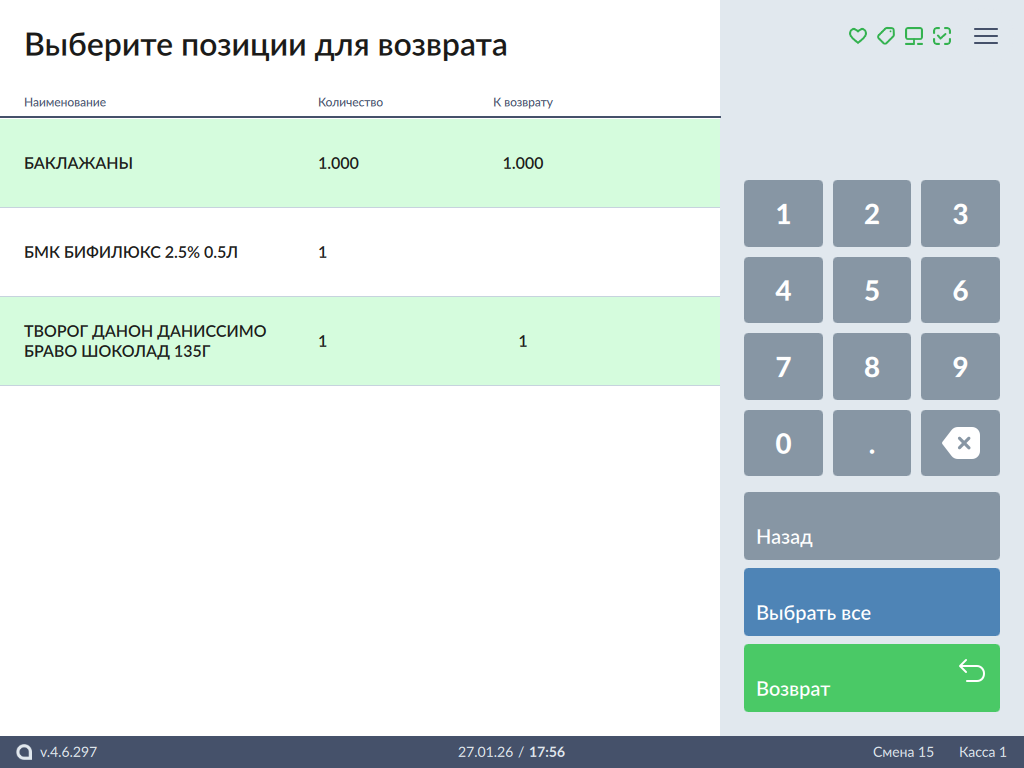This screenshot has height=768, width=1024.
Task: Click the dashed checkmark scan icon
Action: coord(941,36)
